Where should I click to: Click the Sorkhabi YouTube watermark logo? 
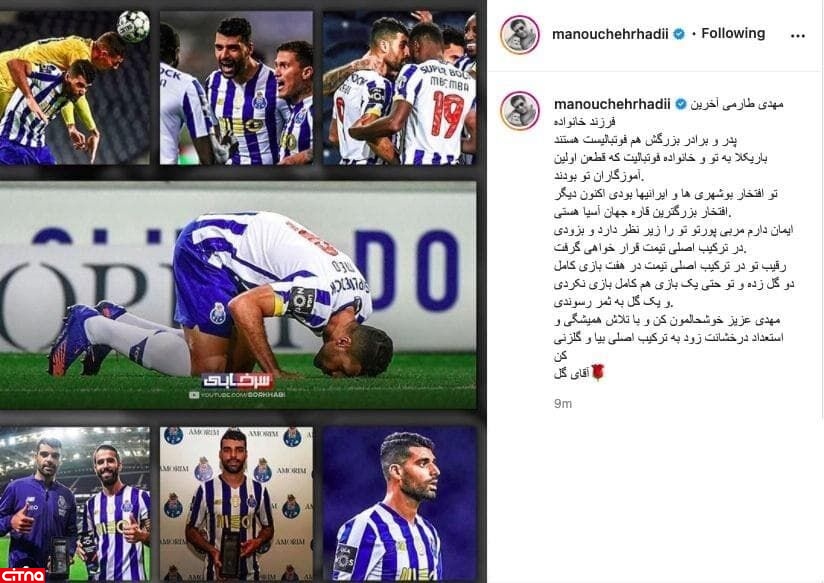(x=238, y=384)
